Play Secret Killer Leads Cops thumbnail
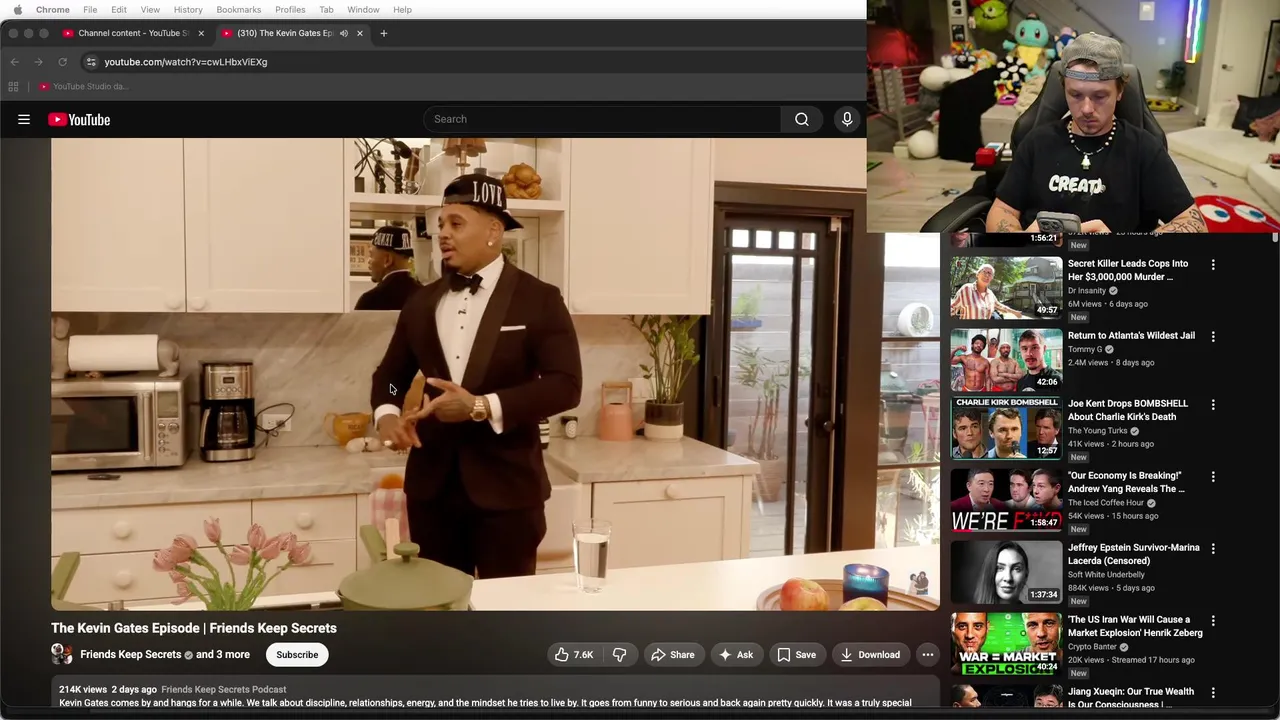This screenshot has height=720, width=1280. click(1006, 288)
